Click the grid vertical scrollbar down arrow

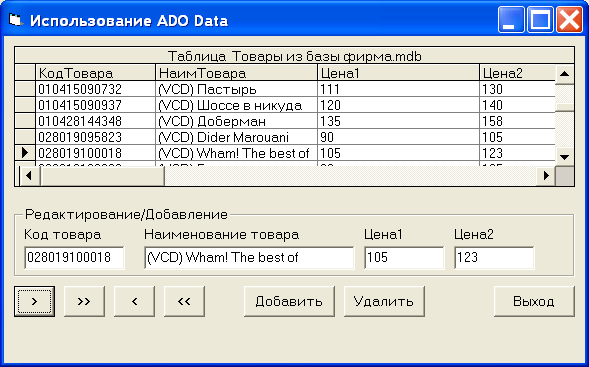pos(565,157)
